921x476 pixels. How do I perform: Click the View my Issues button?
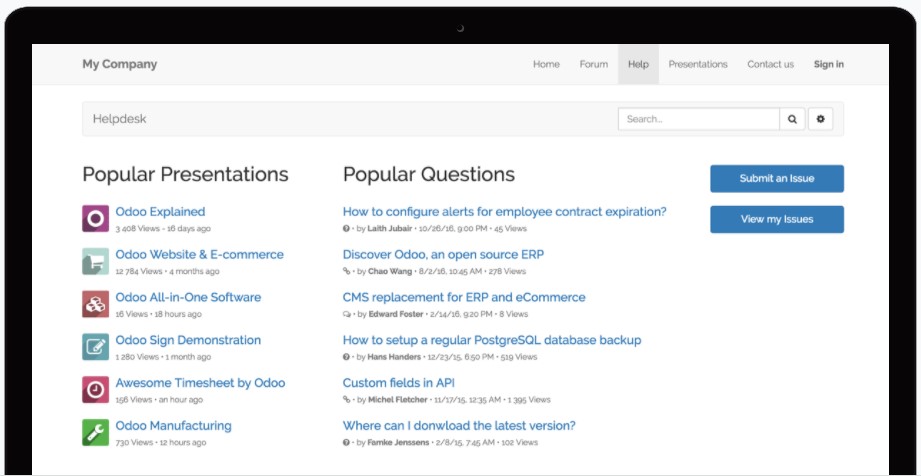[777, 219]
